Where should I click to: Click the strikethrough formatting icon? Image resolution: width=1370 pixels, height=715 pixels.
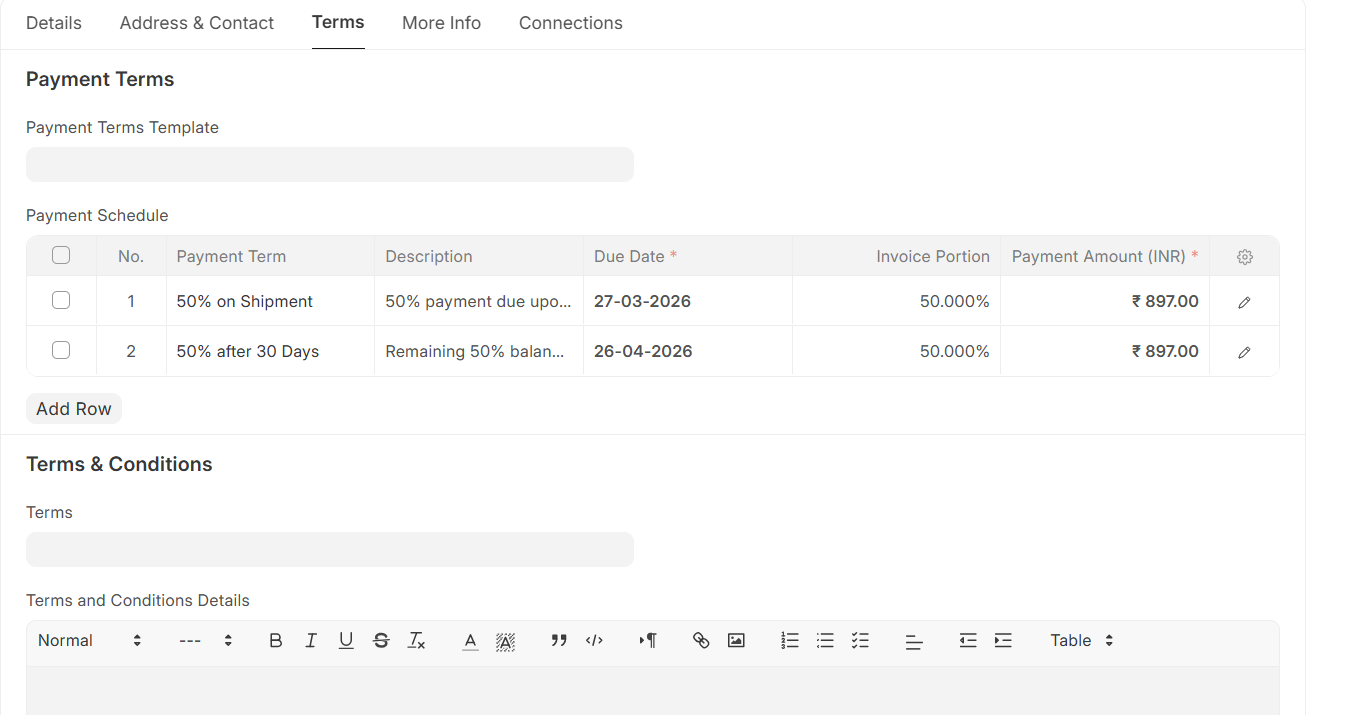[381, 641]
